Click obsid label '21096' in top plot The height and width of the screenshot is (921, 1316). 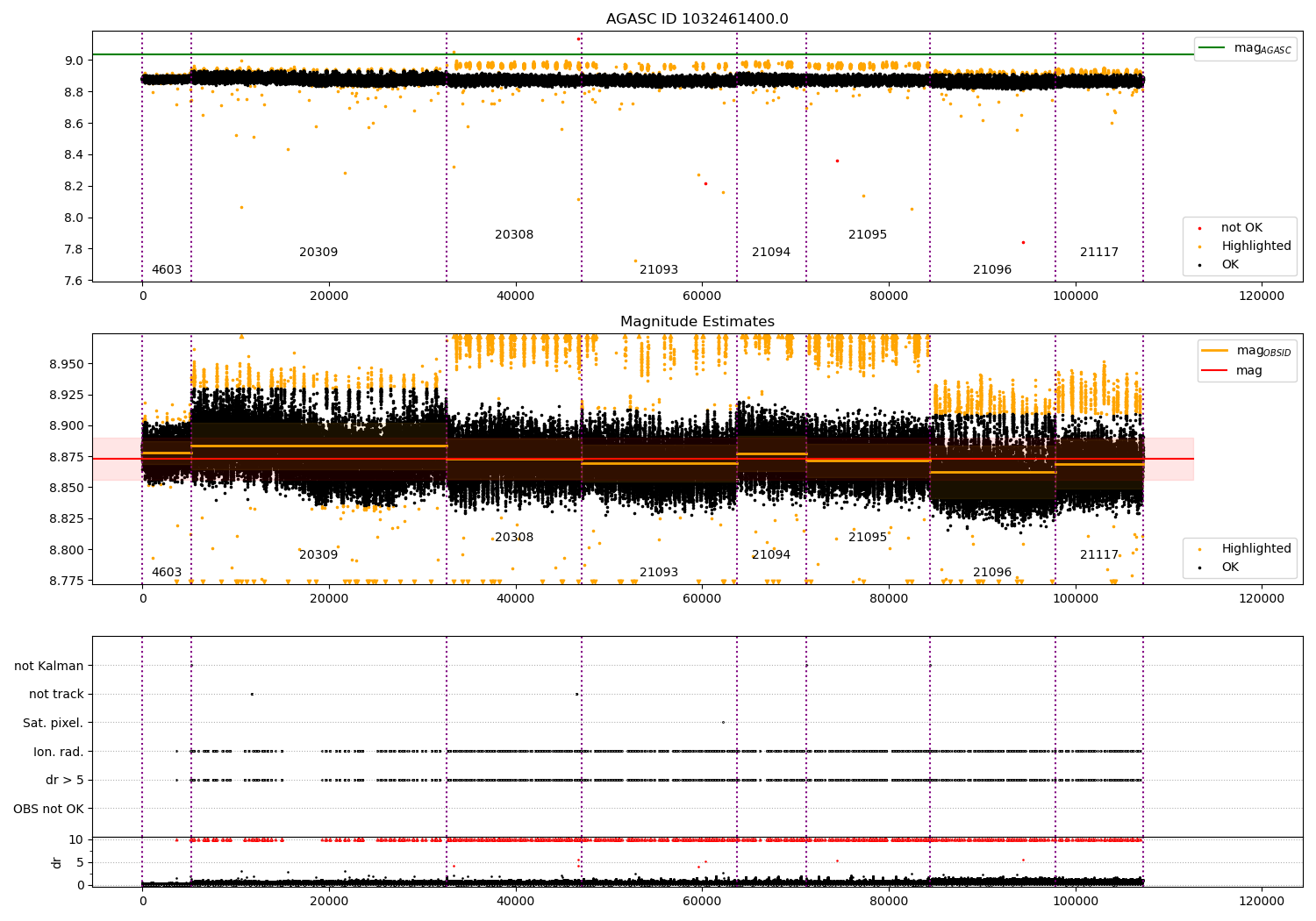coord(992,270)
